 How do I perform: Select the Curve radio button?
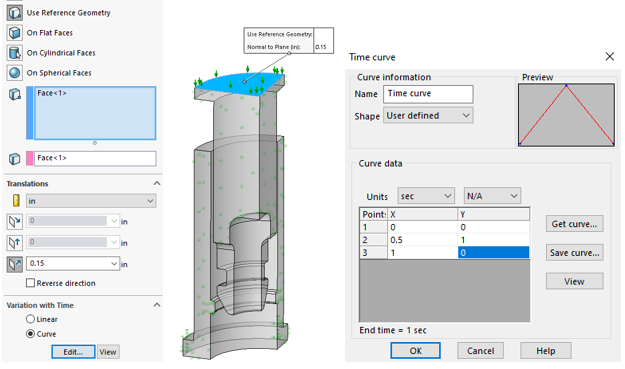30,334
